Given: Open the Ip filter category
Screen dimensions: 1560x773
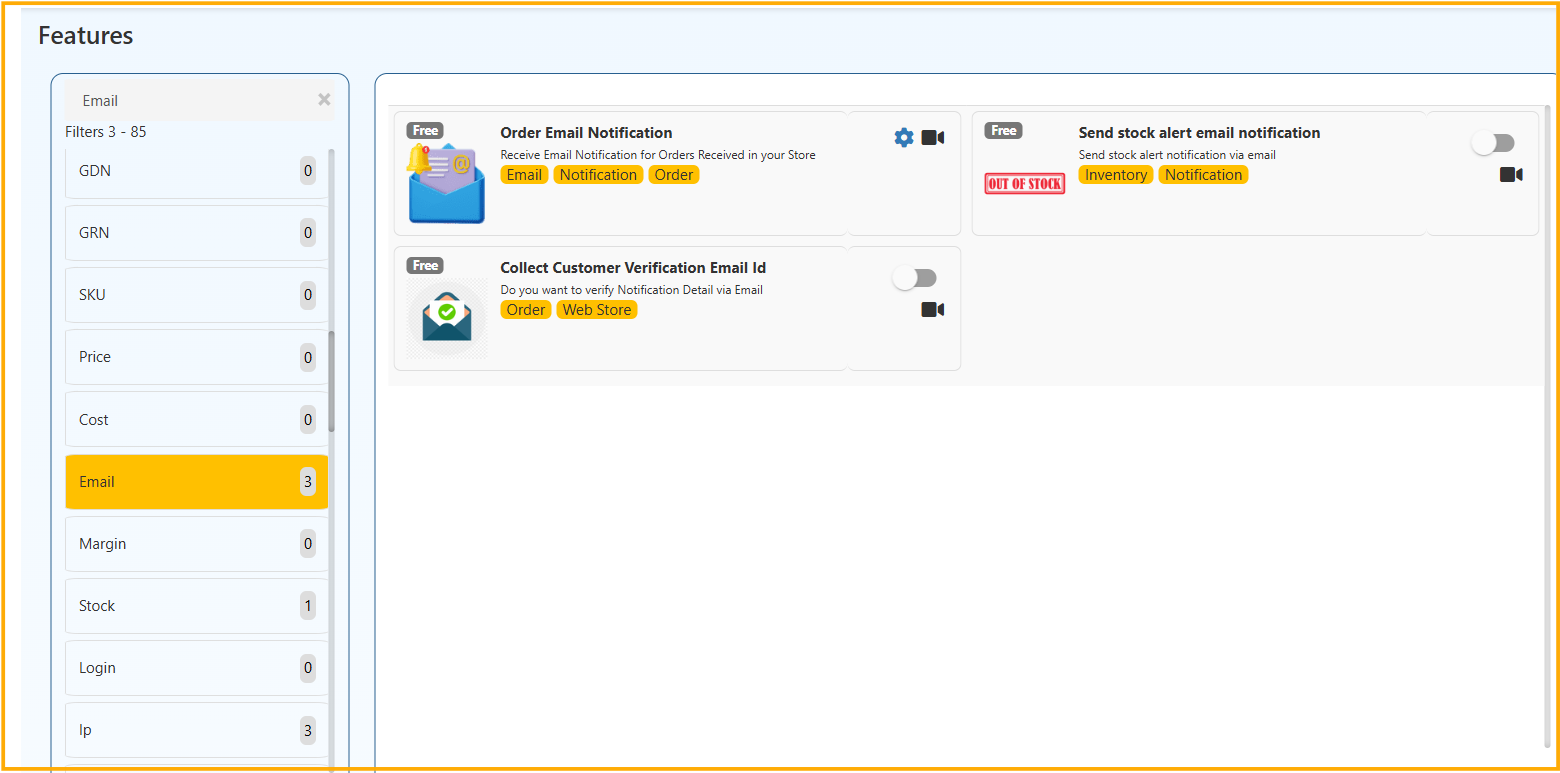Looking at the screenshot, I should point(196,730).
